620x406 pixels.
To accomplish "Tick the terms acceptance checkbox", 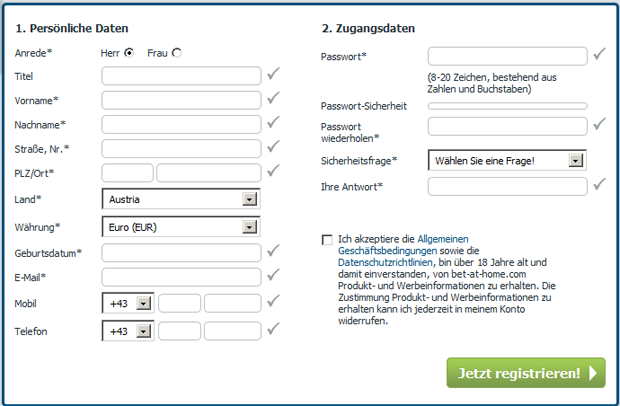I will 327,240.
